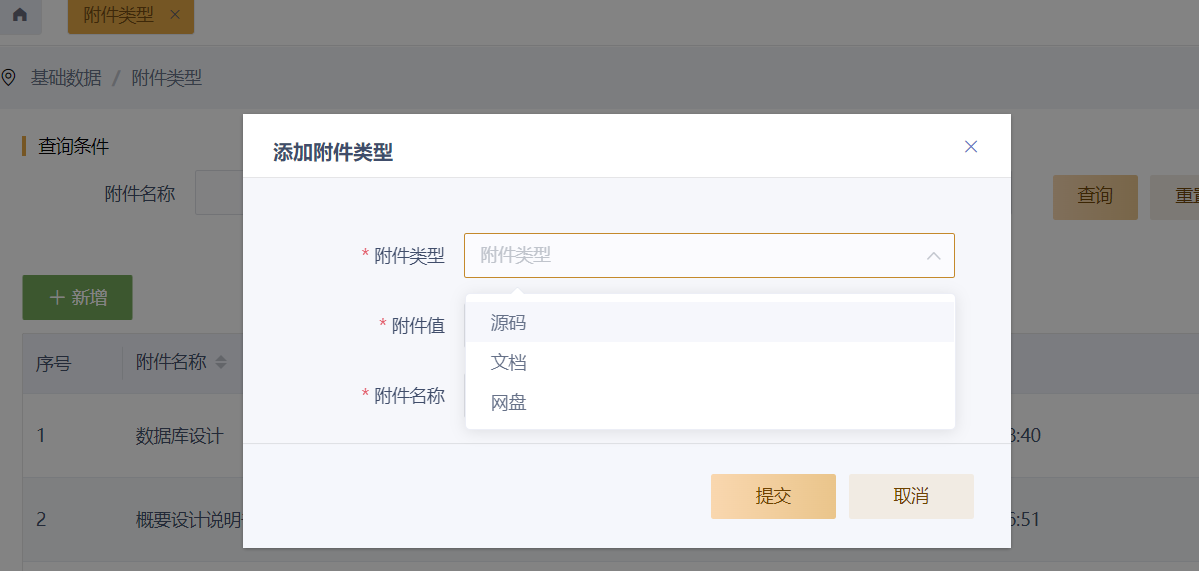Pick 网盘 in the dropdown list
The image size is (1199, 571).
[x=508, y=403]
